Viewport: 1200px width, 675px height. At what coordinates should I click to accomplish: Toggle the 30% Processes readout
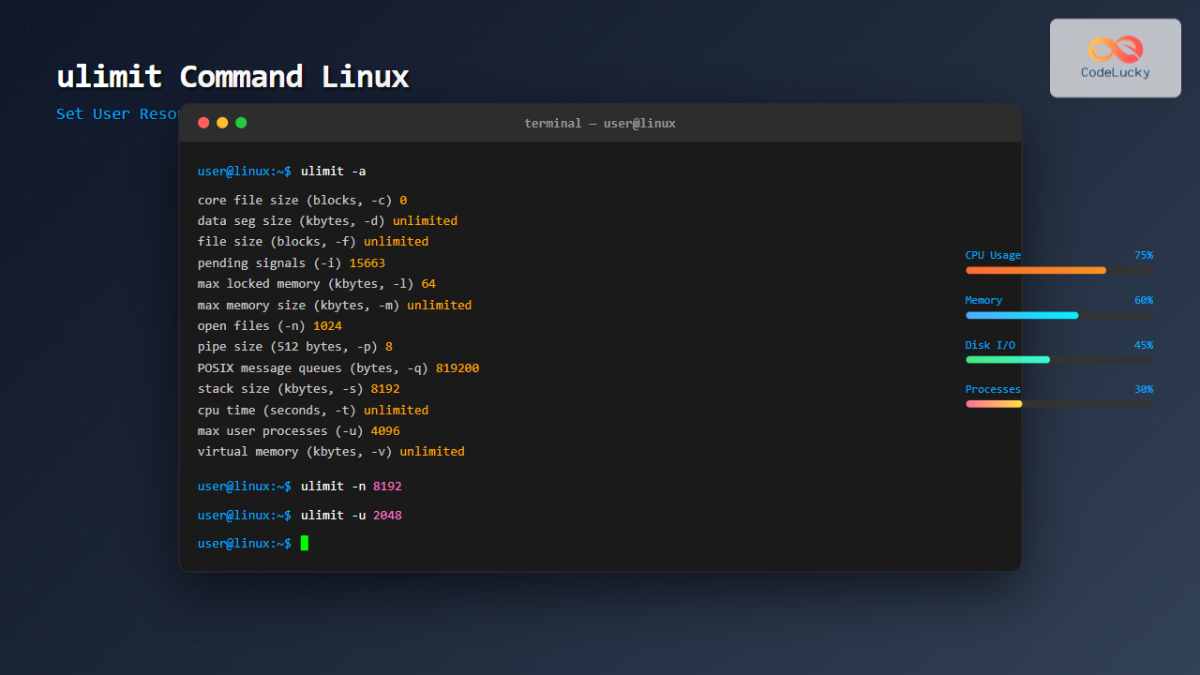pos(1144,389)
